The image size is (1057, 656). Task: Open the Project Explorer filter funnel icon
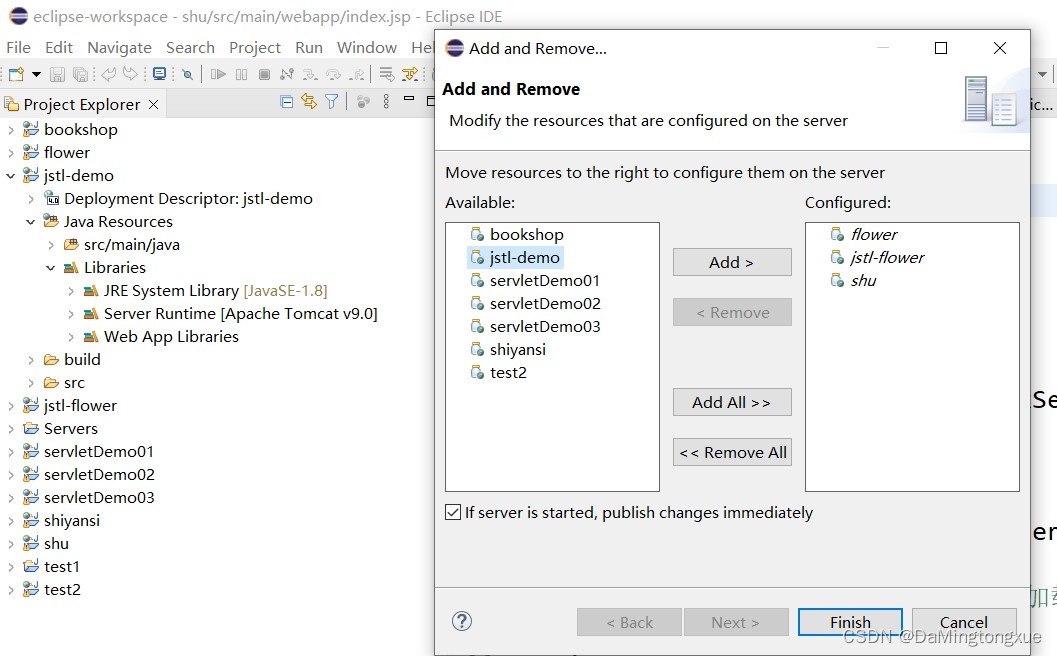330,101
